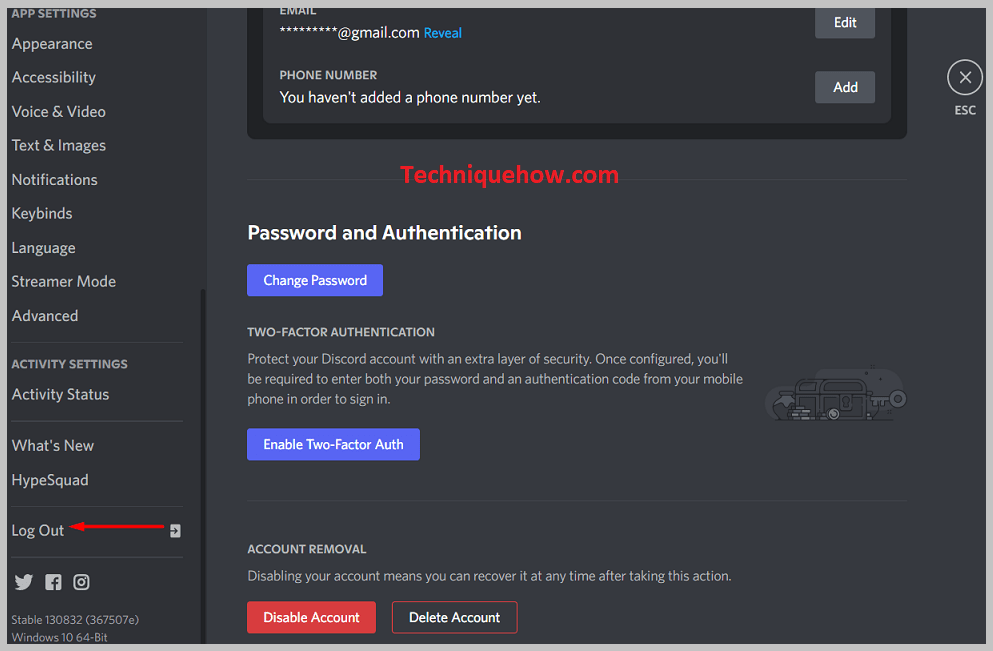993x651 pixels.
Task: Open Discord's Facebook page icon
Action: point(53,582)
